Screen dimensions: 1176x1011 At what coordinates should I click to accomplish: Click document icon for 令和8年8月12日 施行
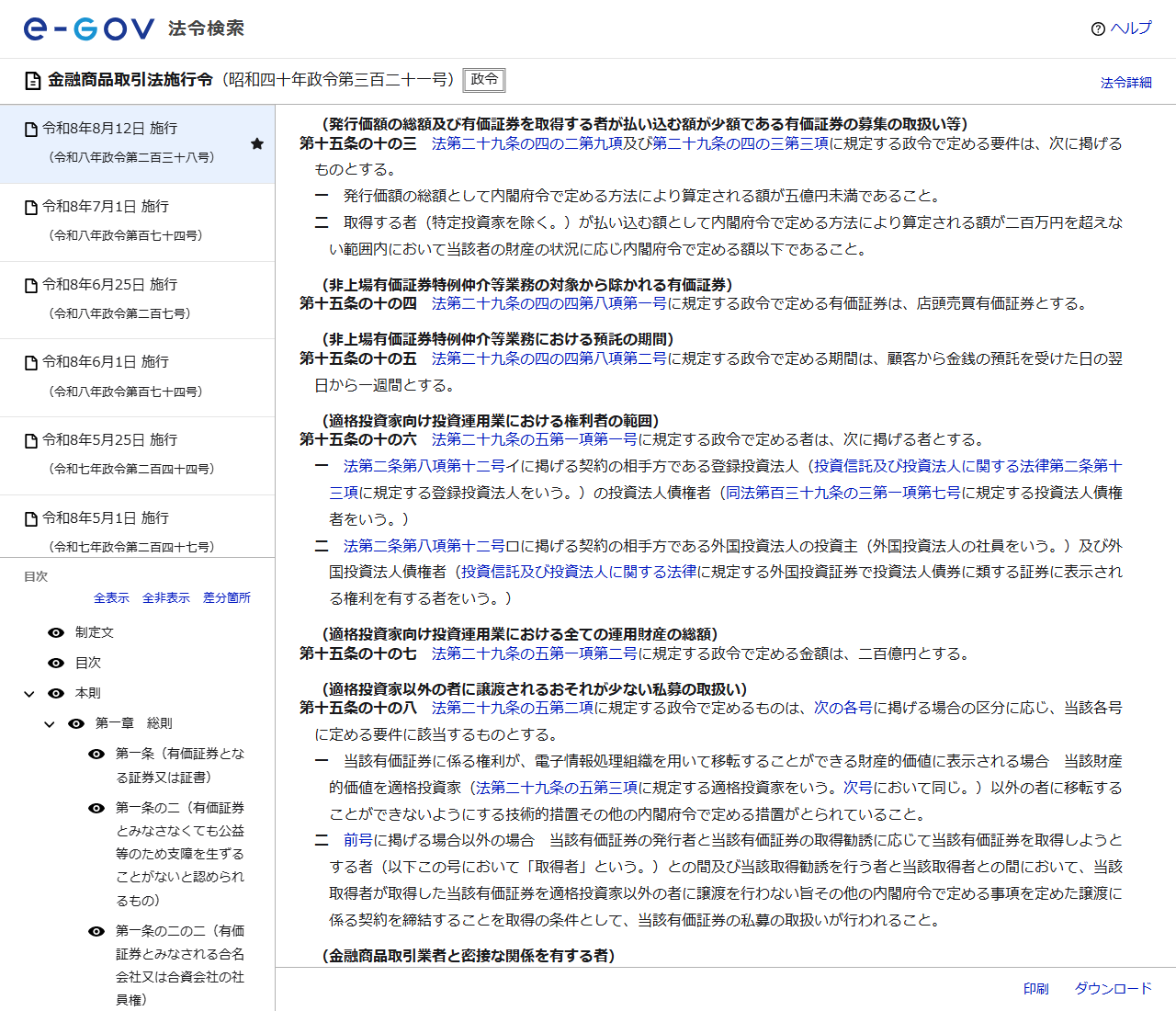coord(31,130)
